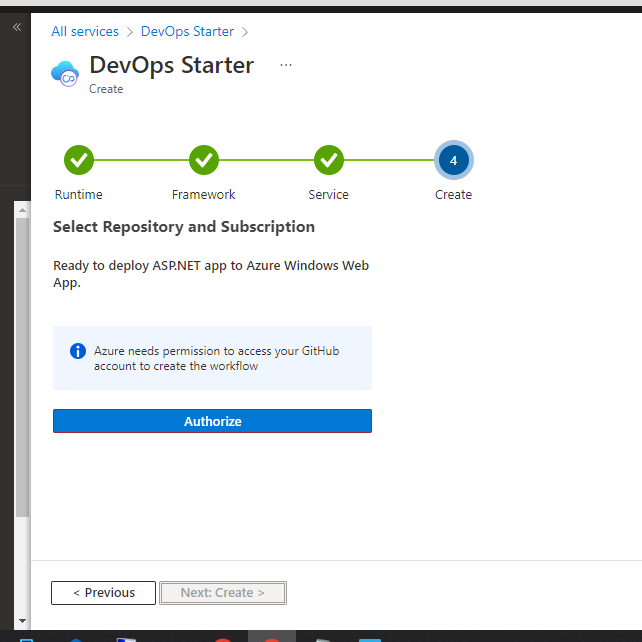This screenshot has width=642, height=642.
Task: Click the Service step checkmark icon
Action: 329,159
